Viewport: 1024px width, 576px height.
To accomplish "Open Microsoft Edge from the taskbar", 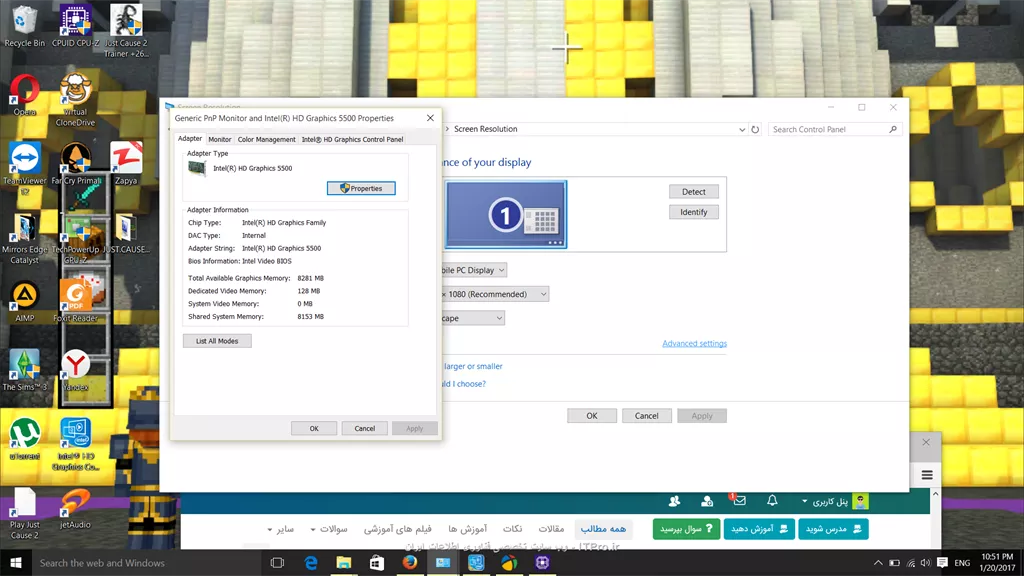I will pos(311,562).
